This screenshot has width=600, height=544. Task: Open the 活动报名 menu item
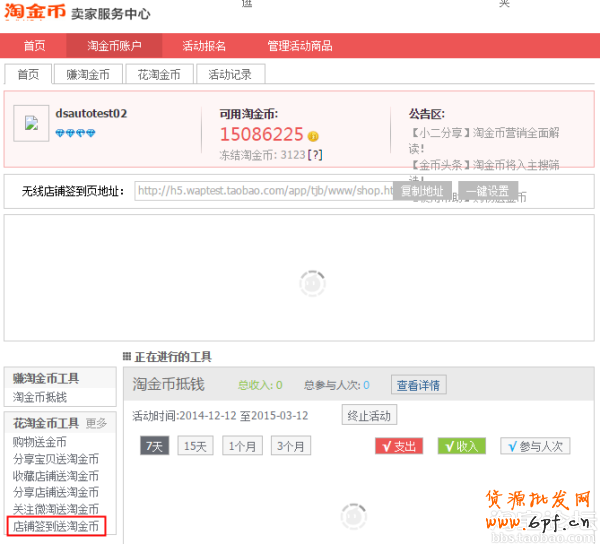pos(204,46)
